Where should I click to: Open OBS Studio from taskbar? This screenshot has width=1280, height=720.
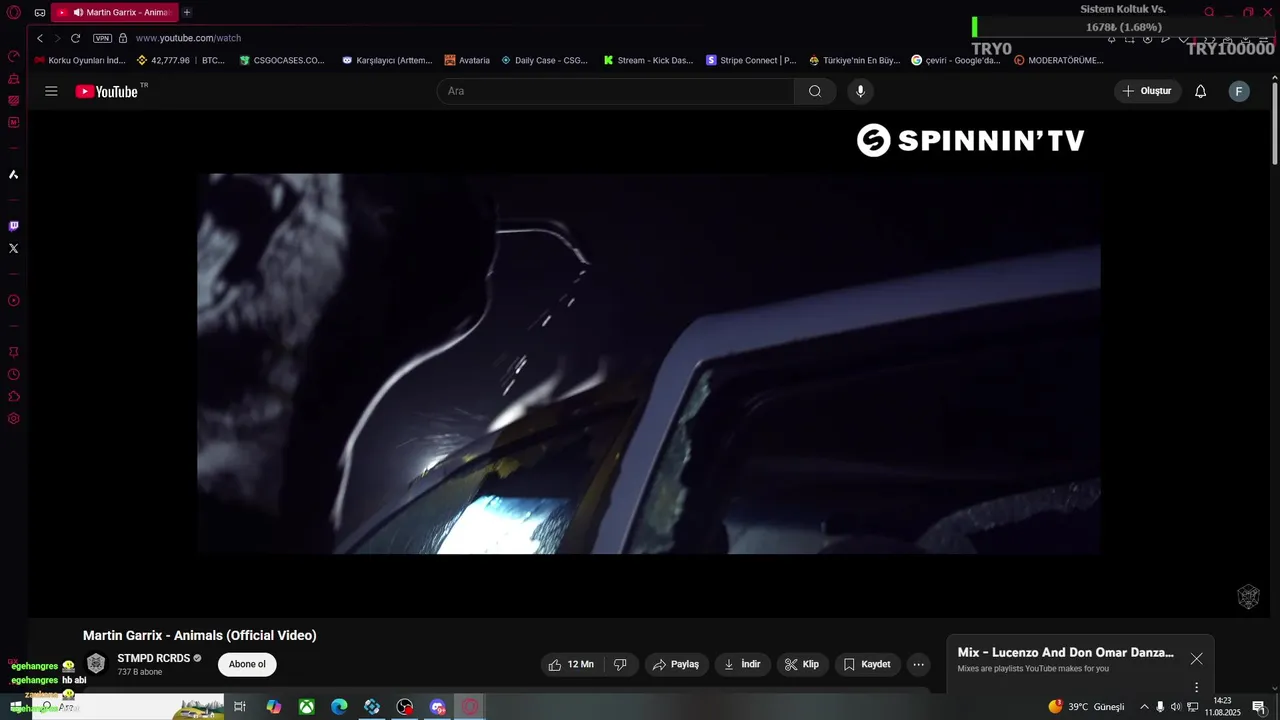tap(405, 707)
